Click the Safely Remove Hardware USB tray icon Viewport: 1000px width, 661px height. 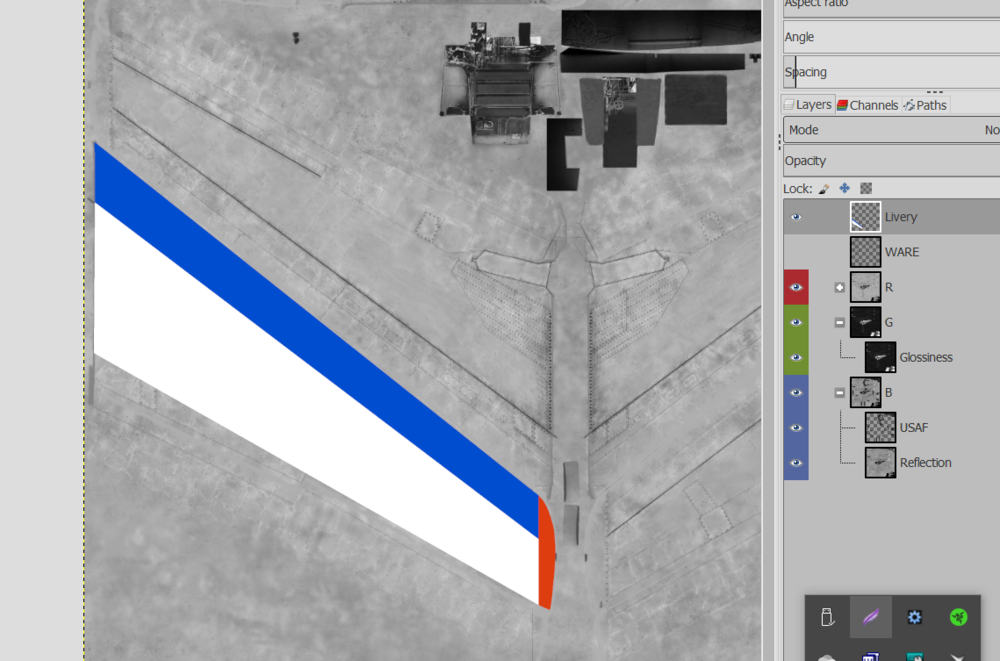[827, 617]
